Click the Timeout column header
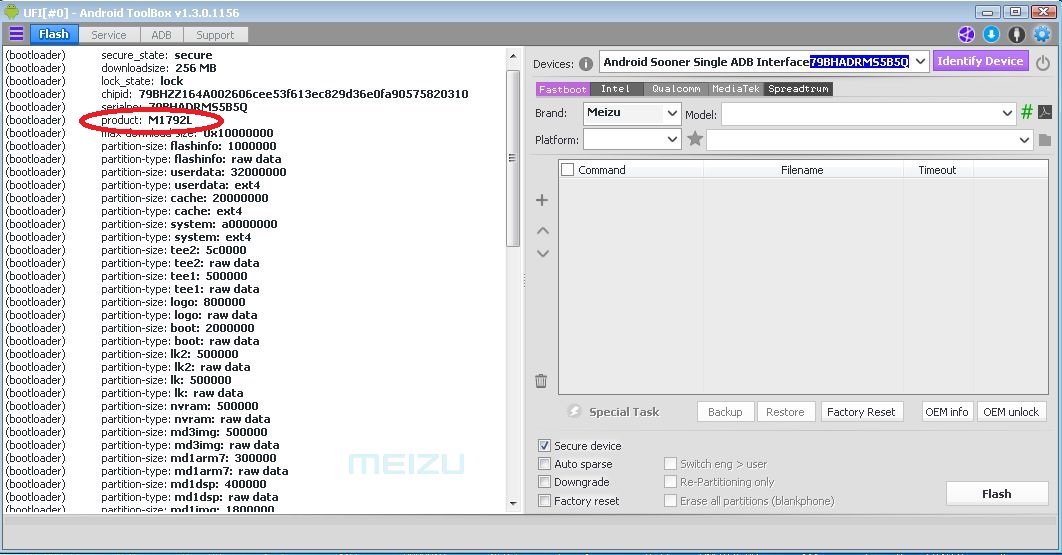Image resolution: width=1062 pixels, height=555 pixels. point(937,169)
